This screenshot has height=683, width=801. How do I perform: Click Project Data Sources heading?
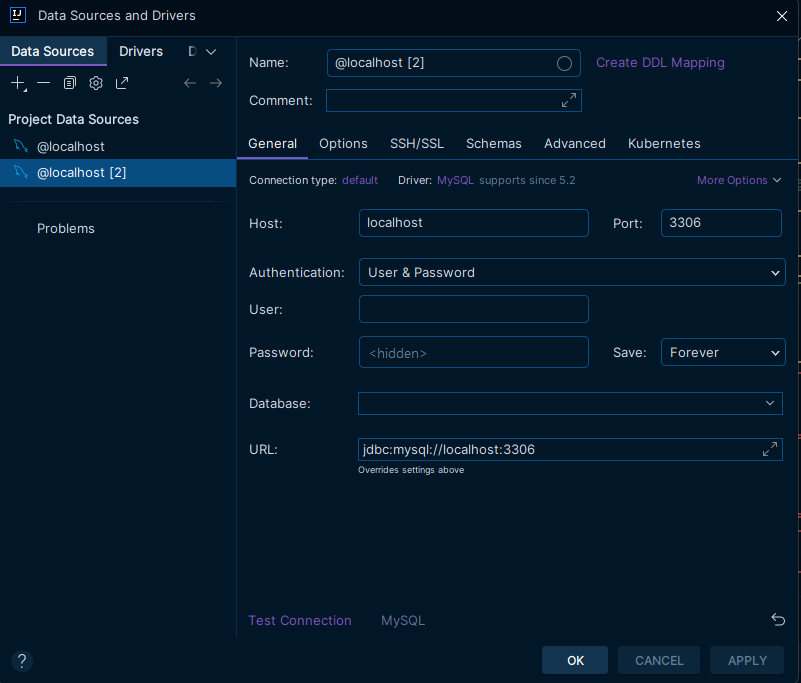point(74,119)
